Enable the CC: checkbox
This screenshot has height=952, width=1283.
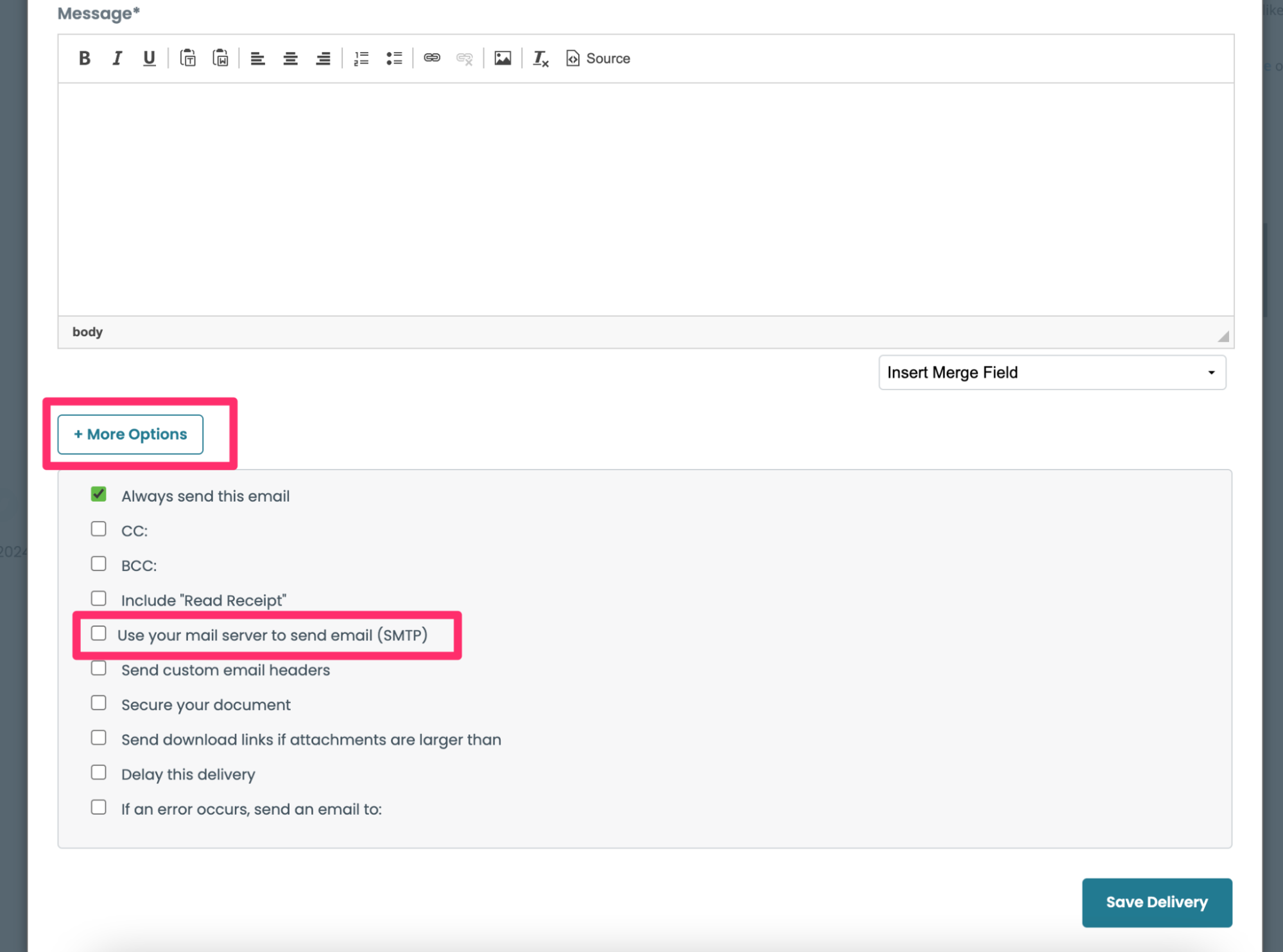click(98, 529)
